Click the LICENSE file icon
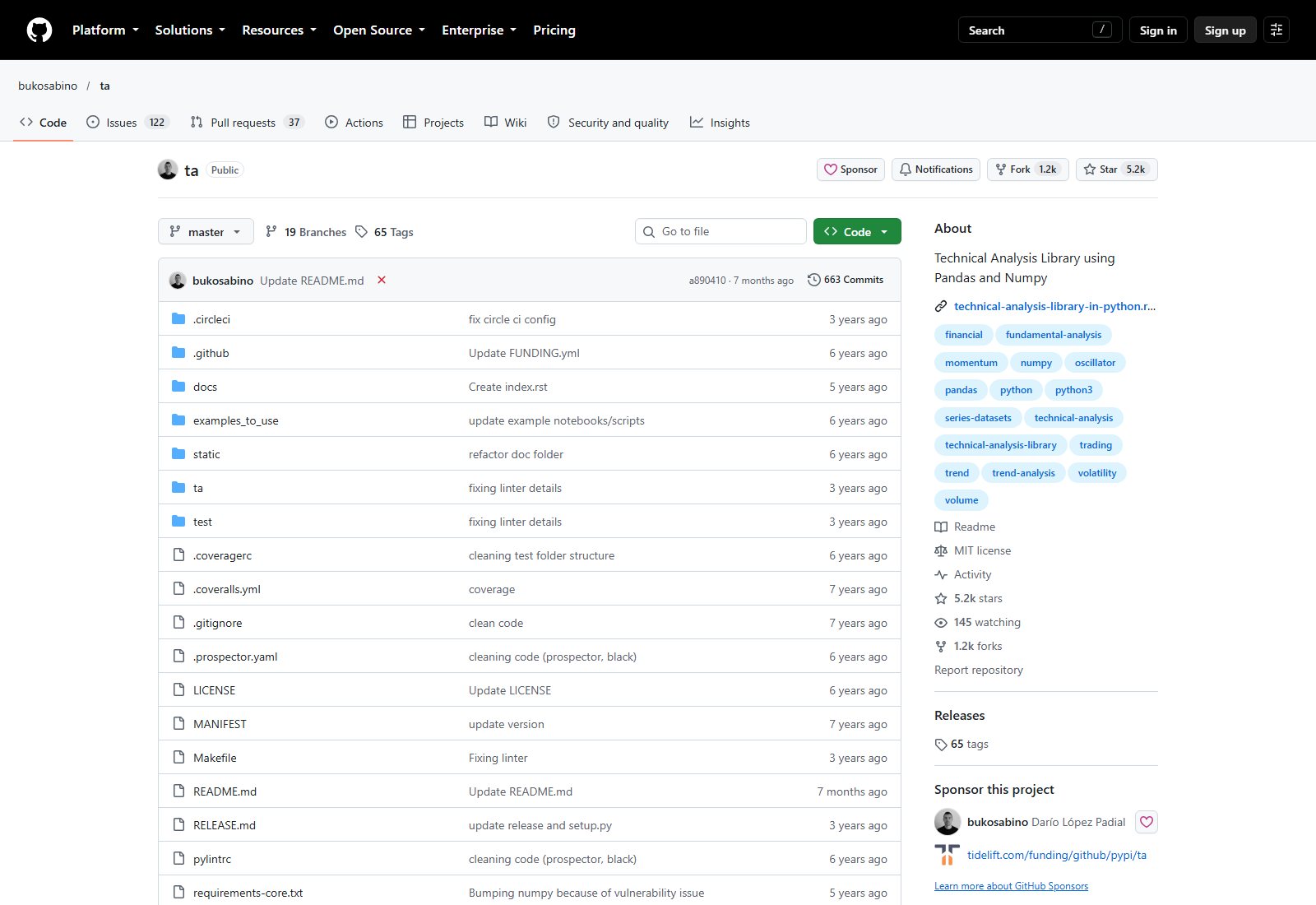1316x905 pixels. pyautogui.click(x=178, y=689)
